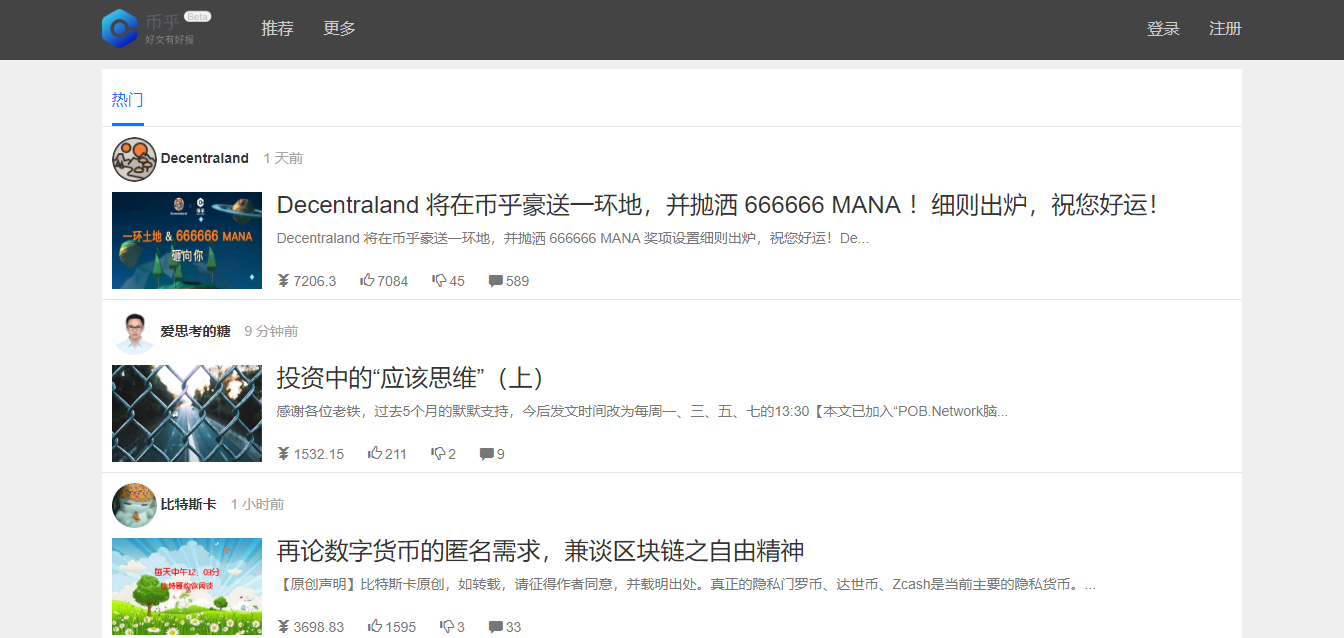This screenshot has width=1344, height=638.
Task: Open article 再论数字货币的匿名需求
Action: click(x=541, y=551)
